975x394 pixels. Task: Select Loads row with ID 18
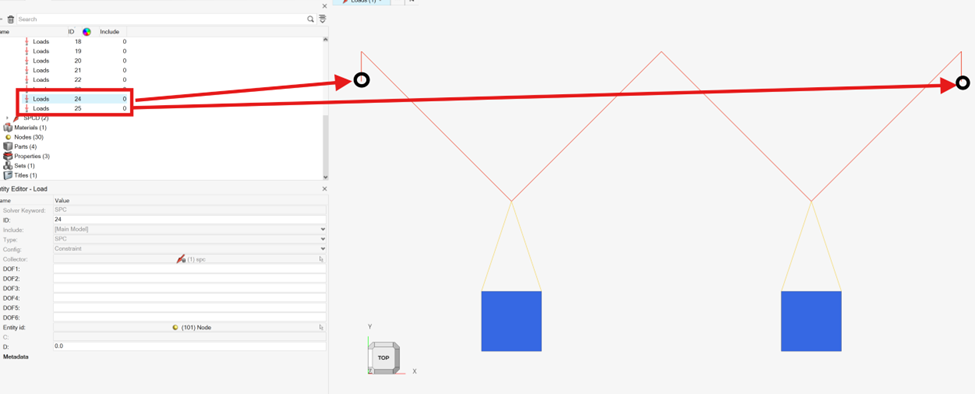75,42
